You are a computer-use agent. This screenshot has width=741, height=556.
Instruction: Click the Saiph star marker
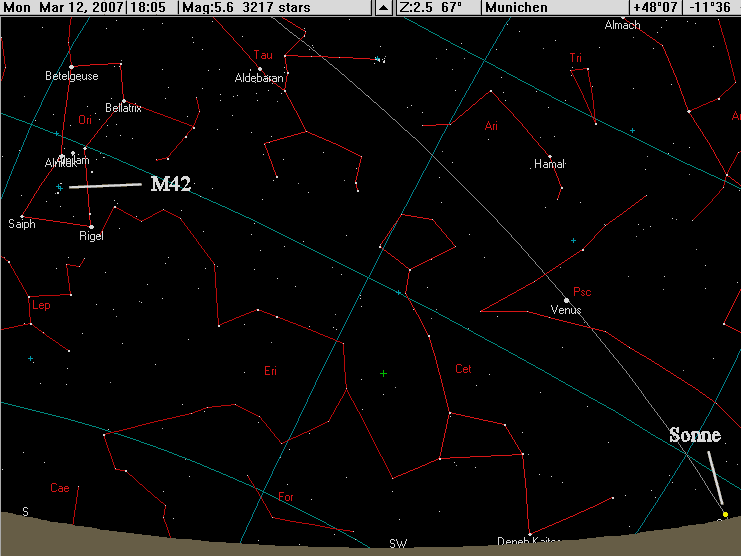22,216
